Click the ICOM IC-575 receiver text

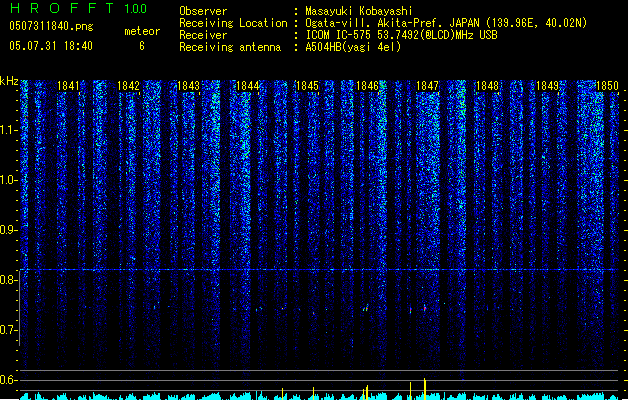click(x=401, y=35)
